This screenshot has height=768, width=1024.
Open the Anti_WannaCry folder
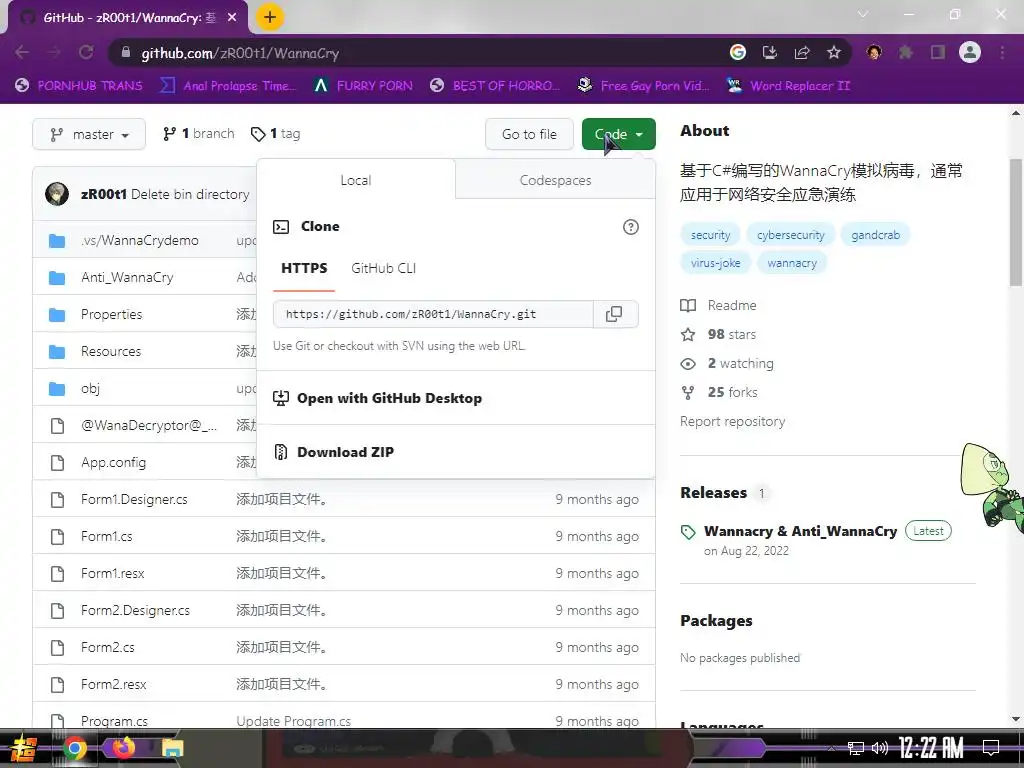pos(127,278)
